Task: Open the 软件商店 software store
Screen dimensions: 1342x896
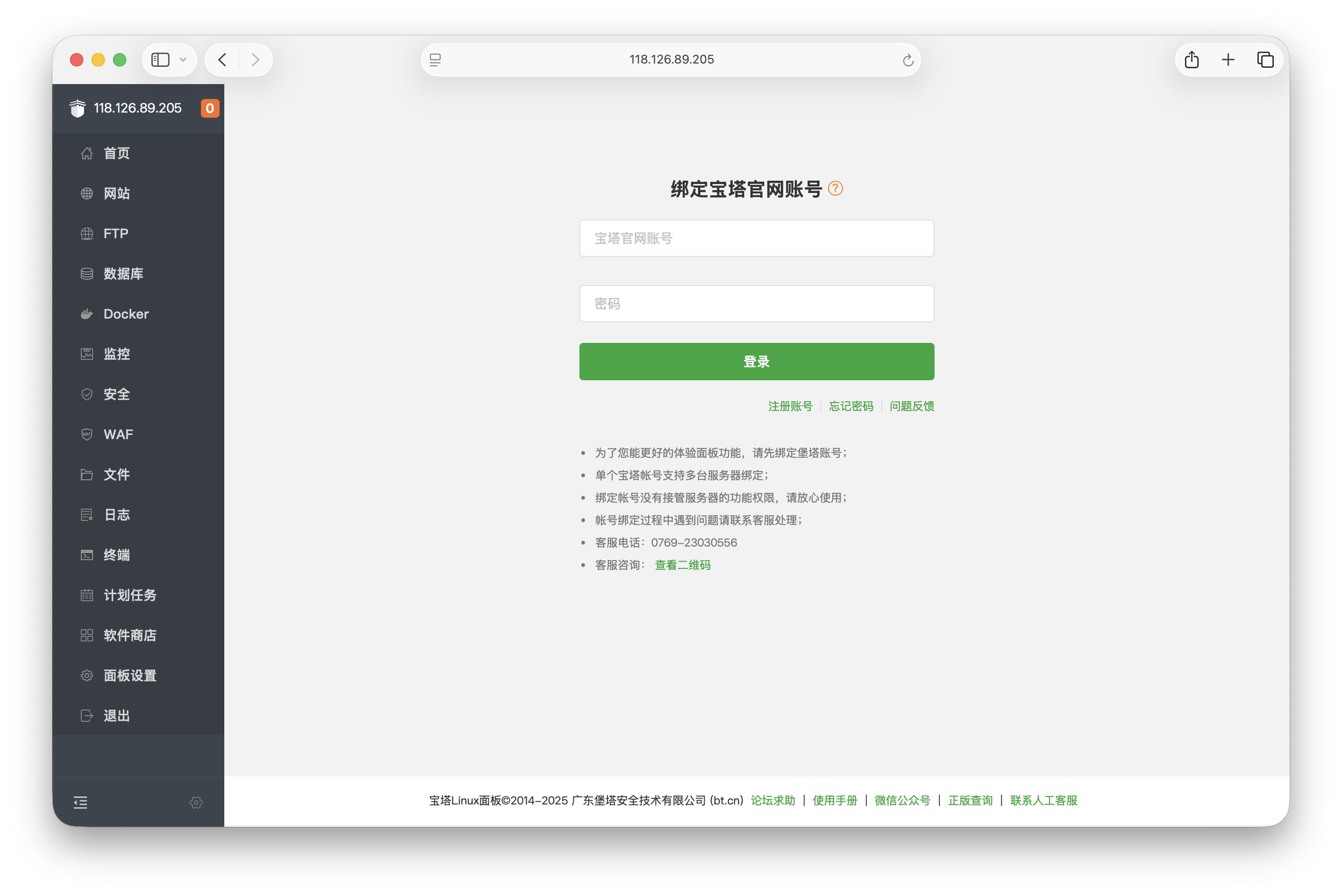Action: click(x=130, y=635)
